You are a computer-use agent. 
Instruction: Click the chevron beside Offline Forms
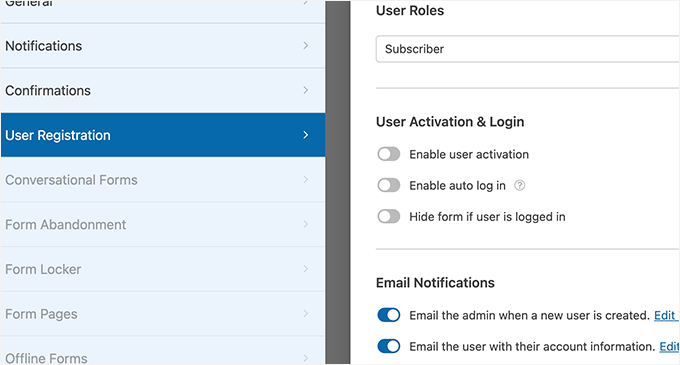pos(306,358)
